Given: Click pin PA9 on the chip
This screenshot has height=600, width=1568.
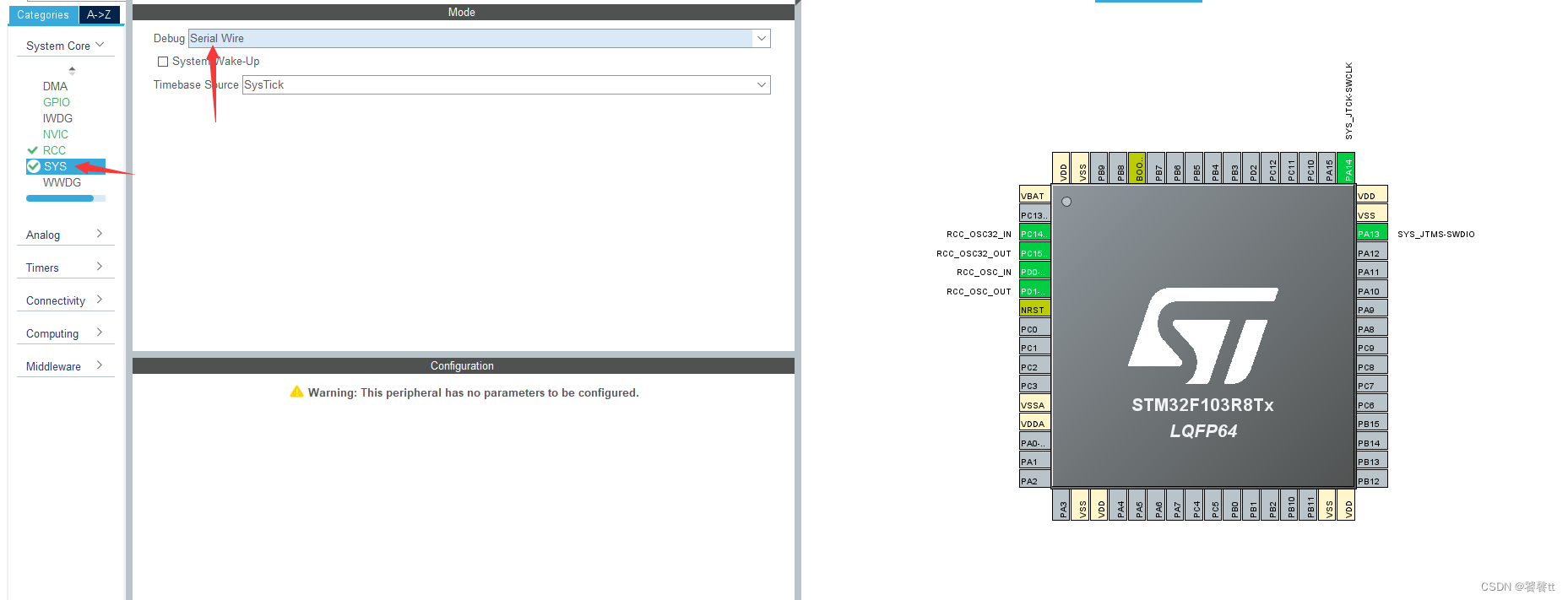Looking at the screenshot, I should 1372,310.
